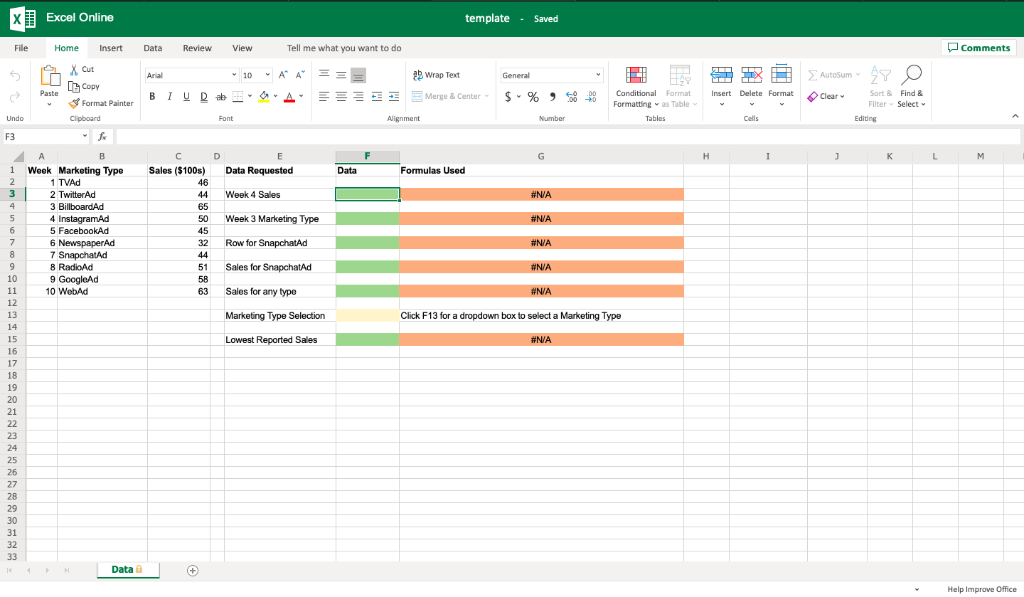This screenshot has width=1024, height=597.
Task: Increase decimal places icon
Action: [571, 97]
